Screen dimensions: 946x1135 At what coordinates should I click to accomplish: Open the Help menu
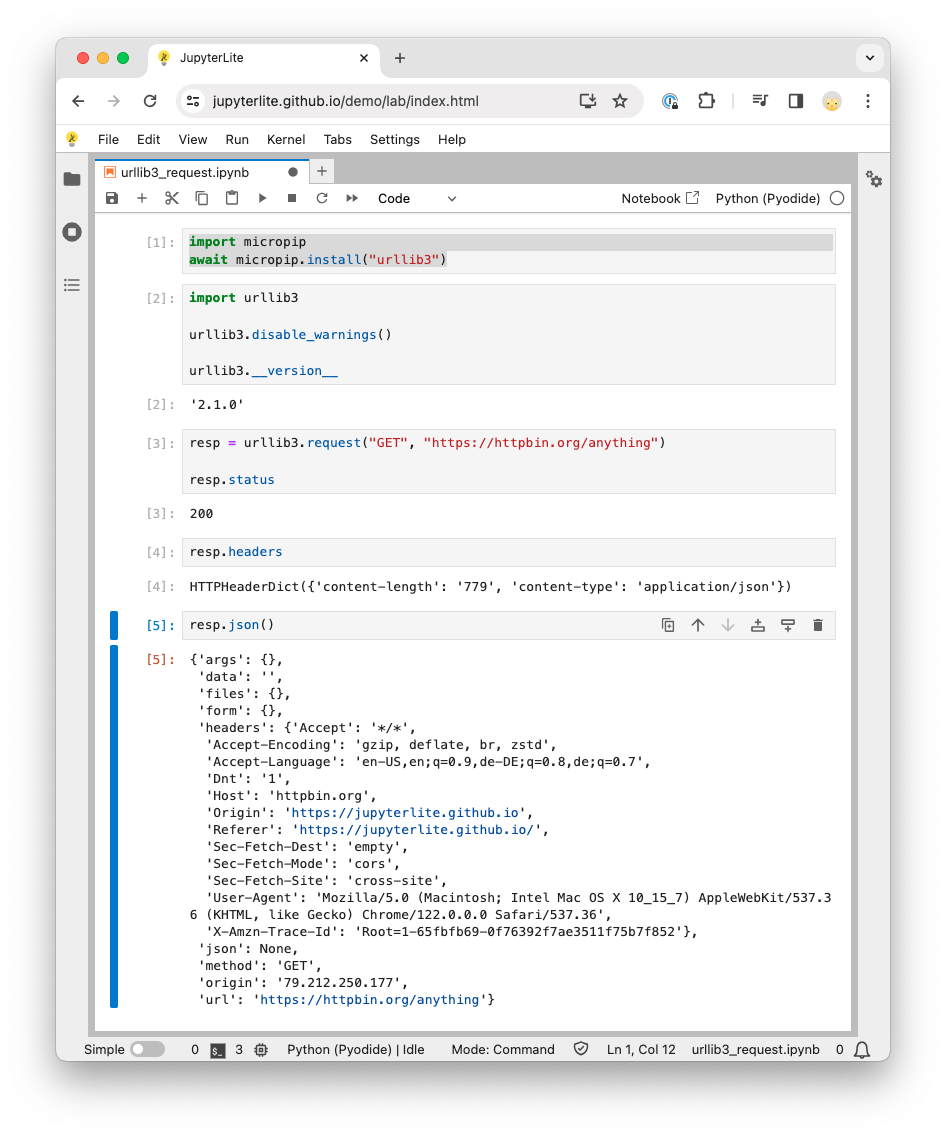(452, 140)
